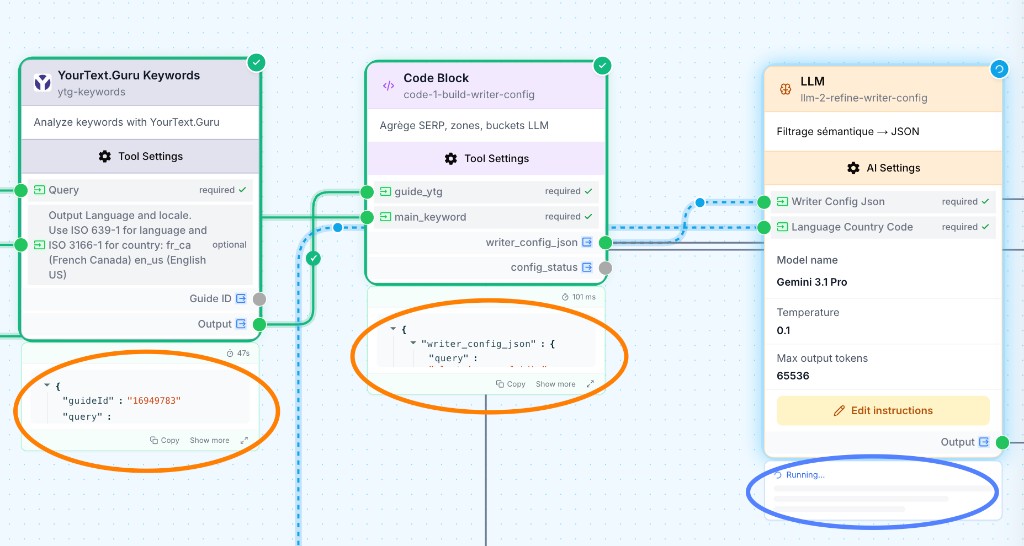Expand YourText.Guru result panel to fullscreen
The width and height of the screenshot is (1024, 546).
click(x=244, y=440)
